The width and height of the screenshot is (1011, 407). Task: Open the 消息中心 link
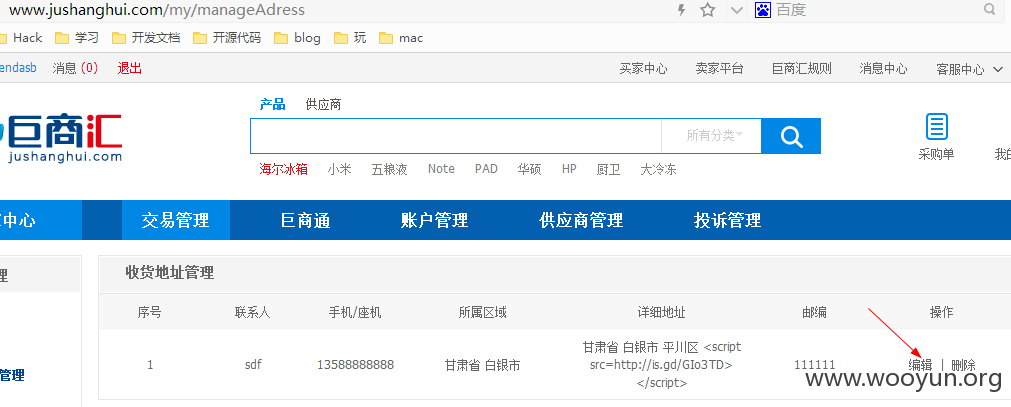(883, 69)
